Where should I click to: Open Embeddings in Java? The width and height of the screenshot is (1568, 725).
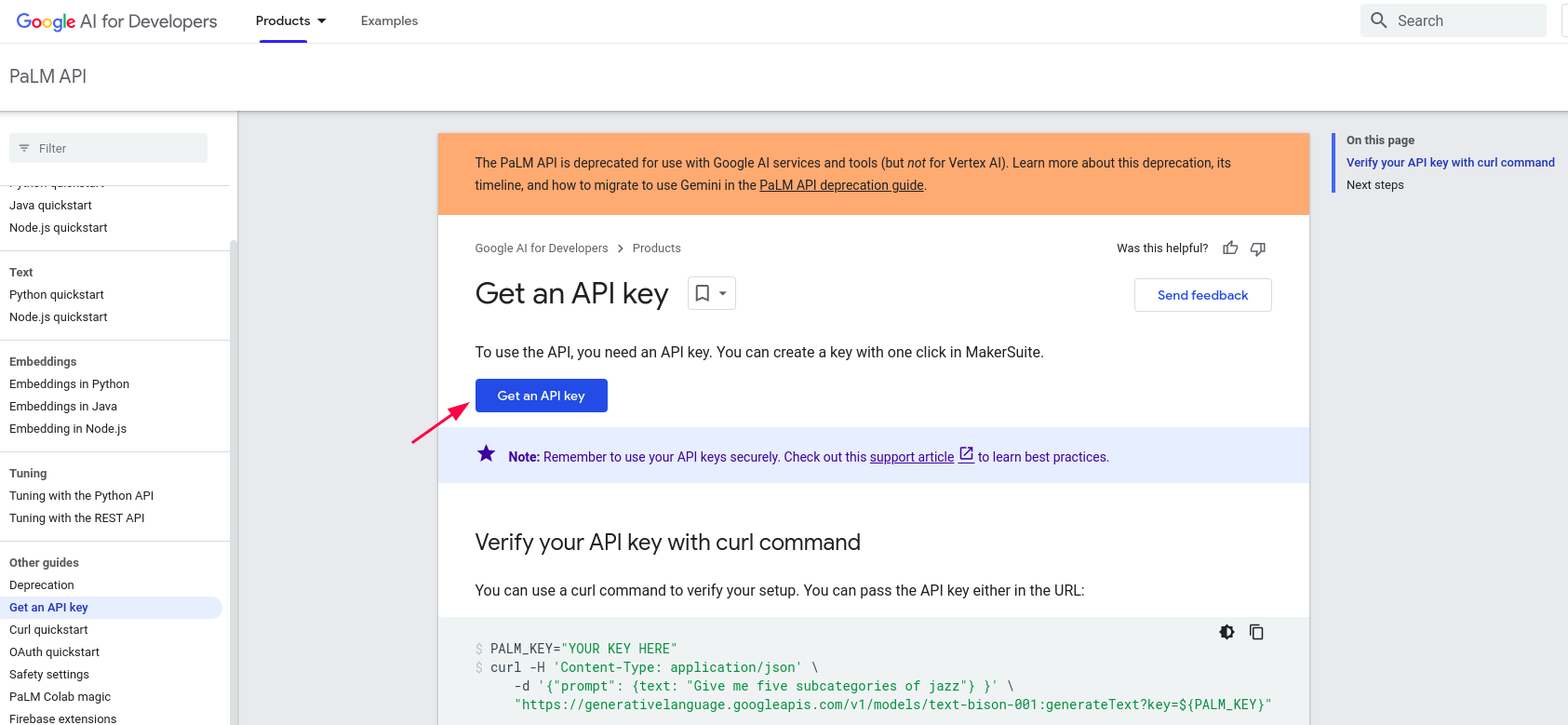[63, 406]
